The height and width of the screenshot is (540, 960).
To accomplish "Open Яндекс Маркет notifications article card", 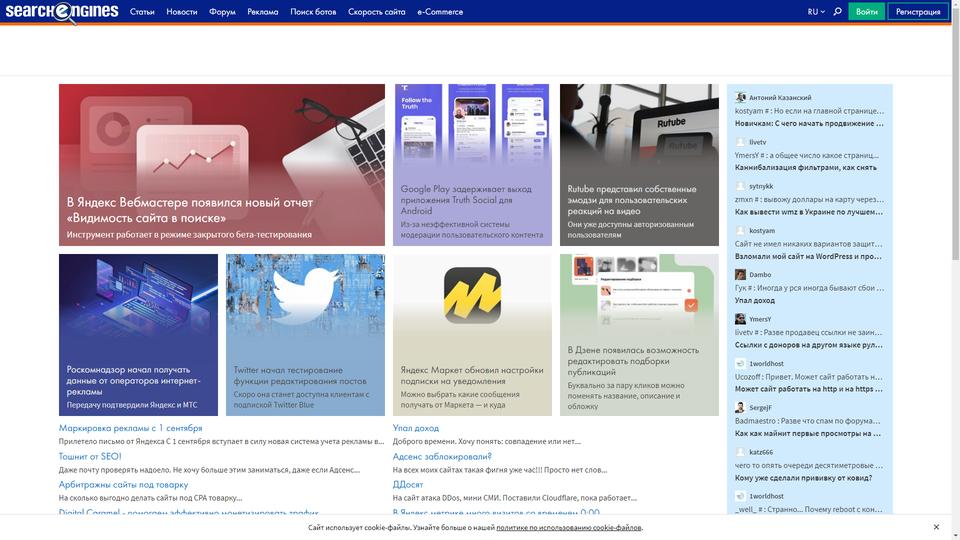I will (x=472, y=335).
